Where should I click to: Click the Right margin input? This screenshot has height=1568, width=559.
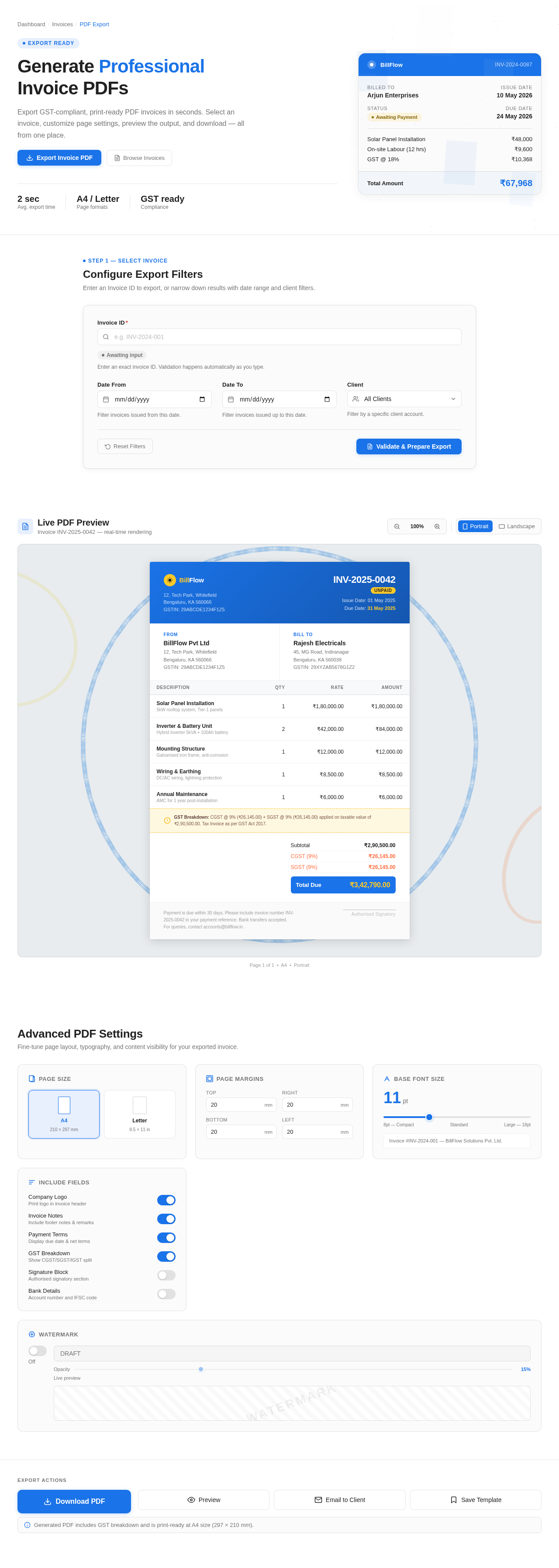click(x=317, y=1105)
